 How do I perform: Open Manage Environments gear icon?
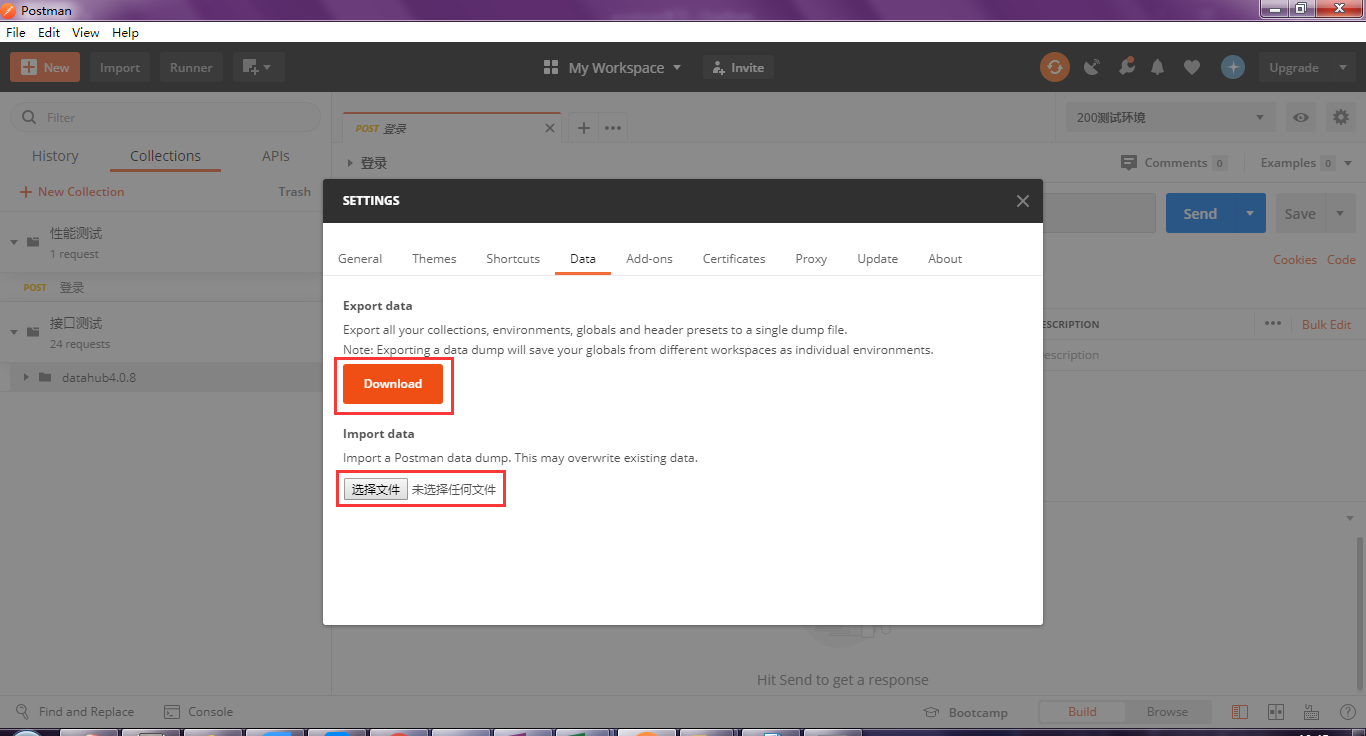[1341, 117]
